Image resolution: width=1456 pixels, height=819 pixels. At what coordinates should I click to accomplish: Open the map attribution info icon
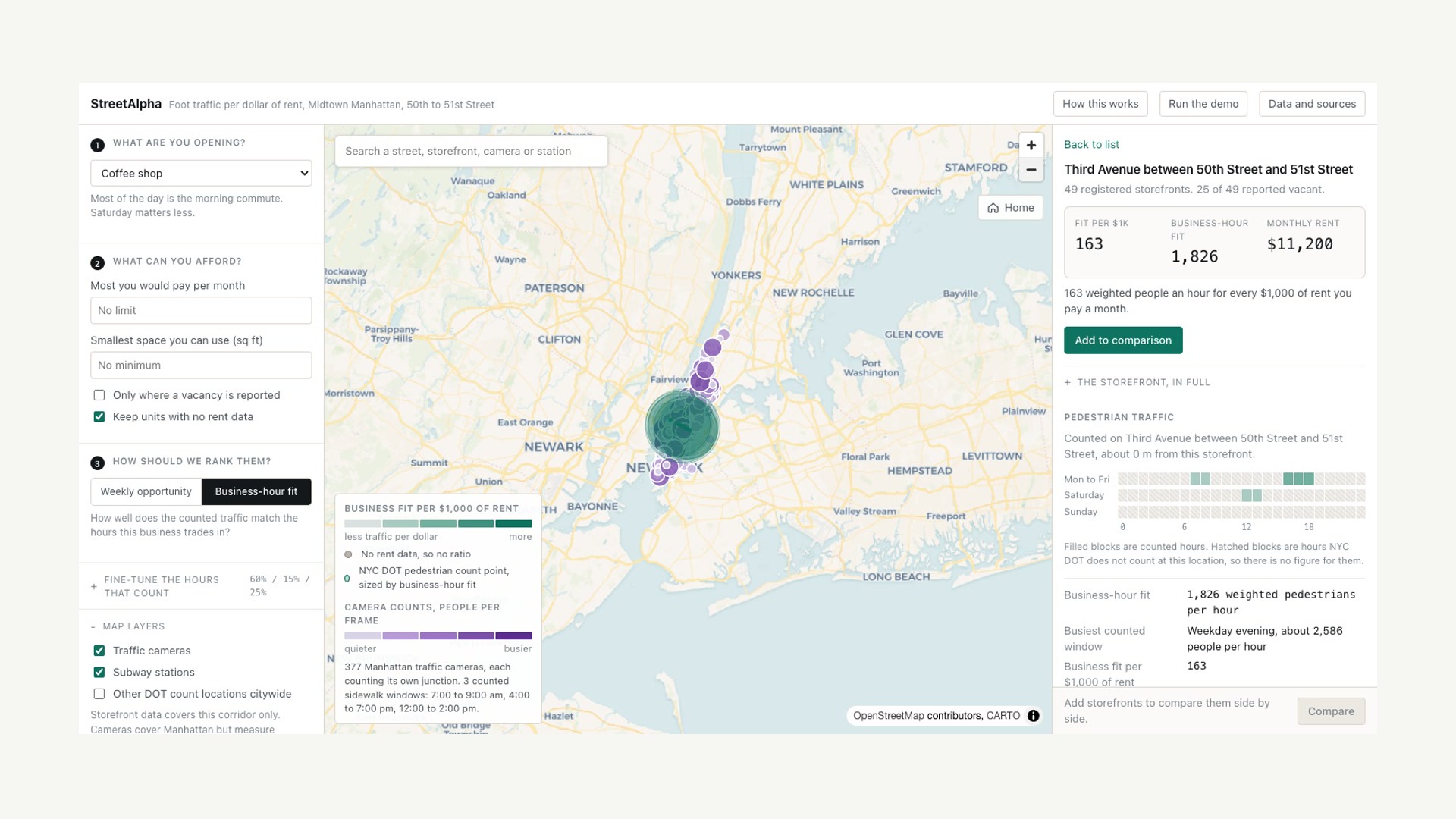[x=1033, y=716]
